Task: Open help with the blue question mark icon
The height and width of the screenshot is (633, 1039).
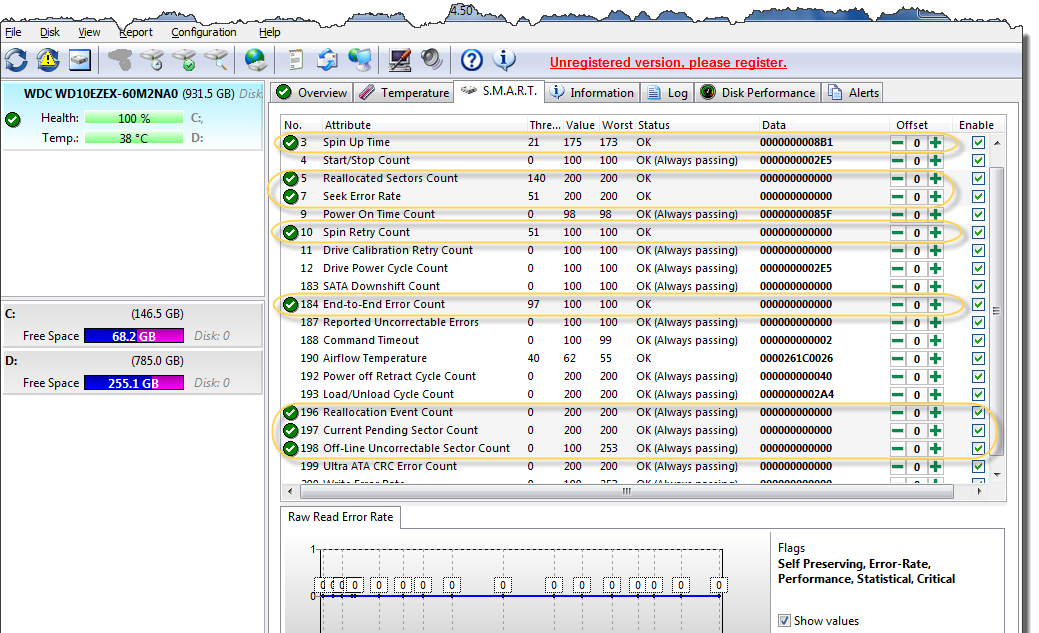Action: (471, 60)
